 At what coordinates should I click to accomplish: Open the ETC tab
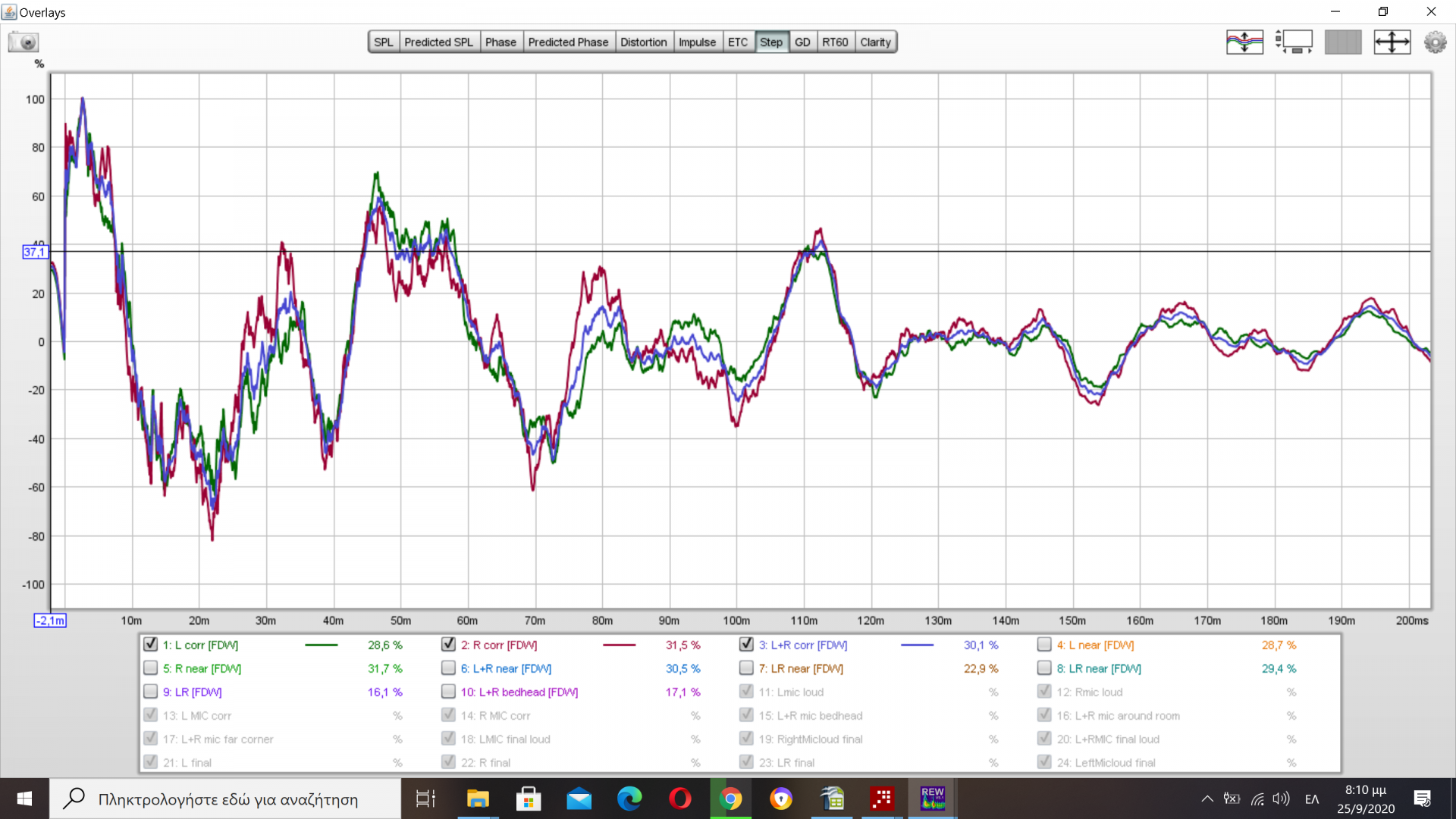[738, 42]
